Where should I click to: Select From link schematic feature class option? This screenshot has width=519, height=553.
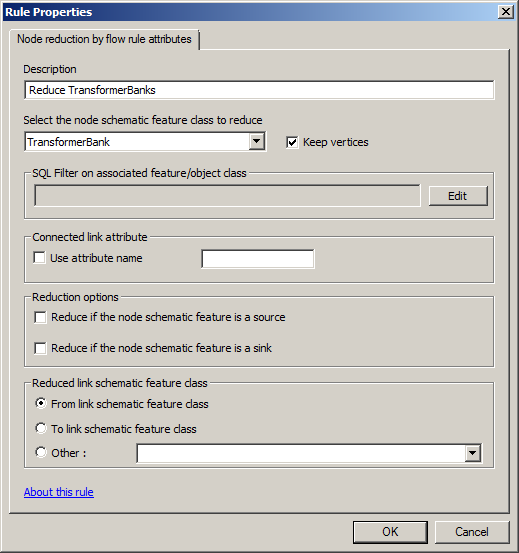[x=41, y=403]
